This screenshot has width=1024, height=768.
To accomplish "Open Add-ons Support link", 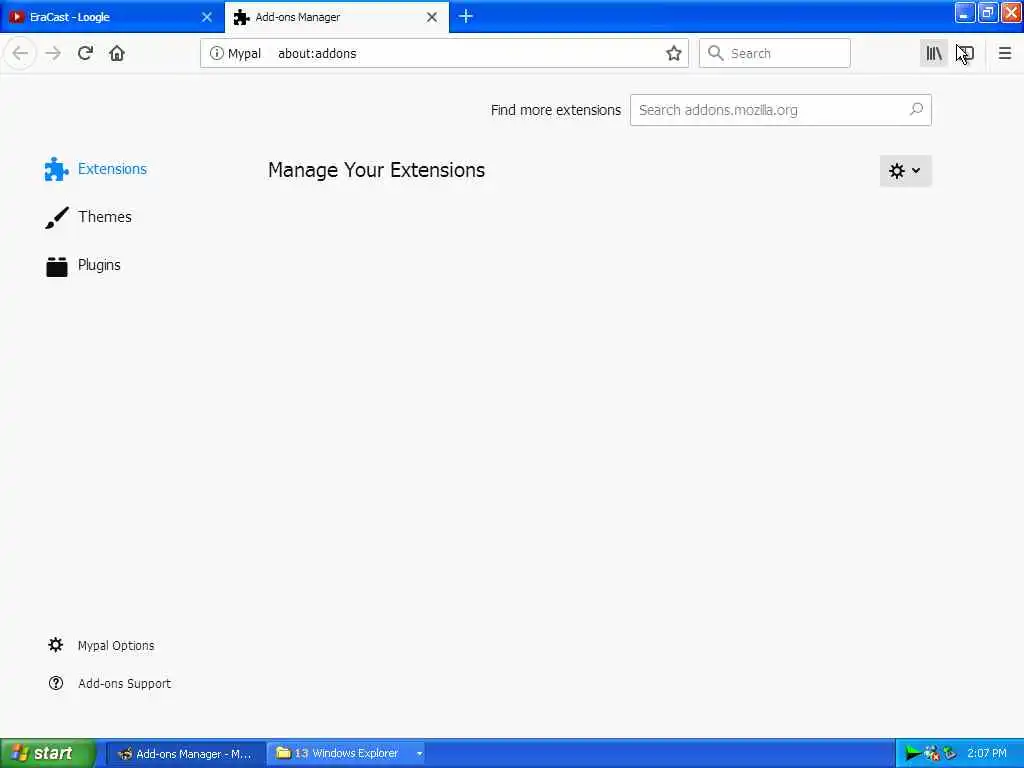I will (109, 683).
